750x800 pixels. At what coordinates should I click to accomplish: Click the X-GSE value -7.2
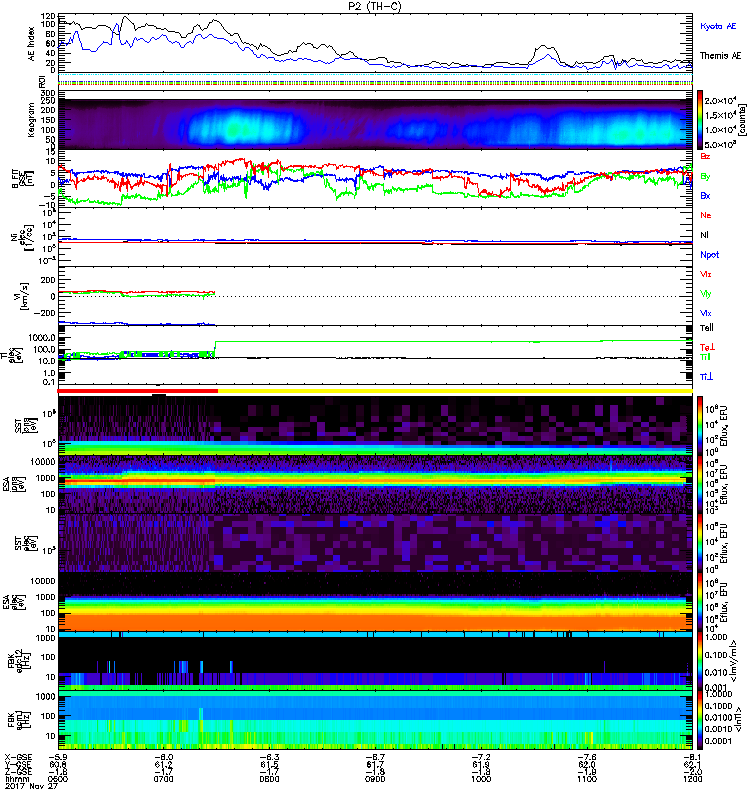(481, 758)
